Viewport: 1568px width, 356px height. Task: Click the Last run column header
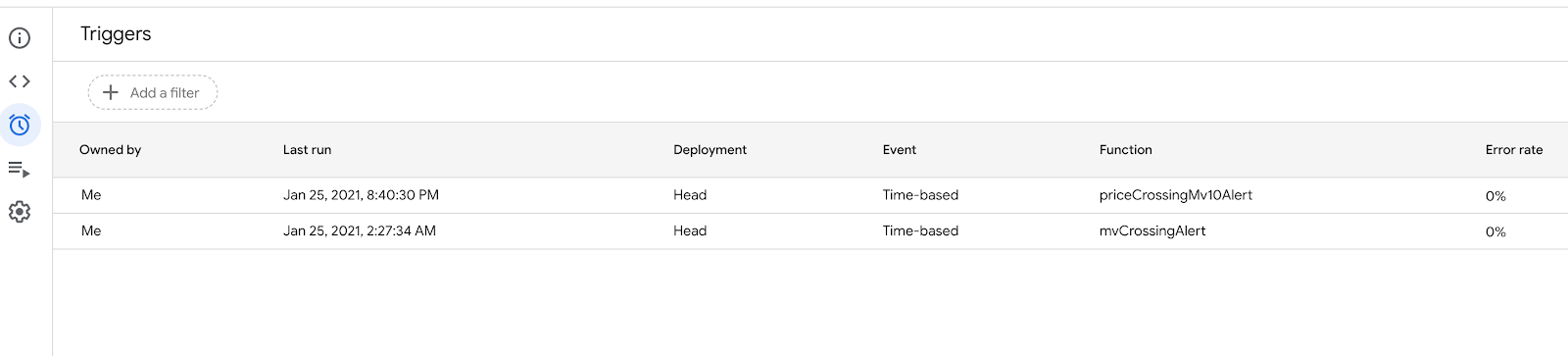[x=308, y=150]
